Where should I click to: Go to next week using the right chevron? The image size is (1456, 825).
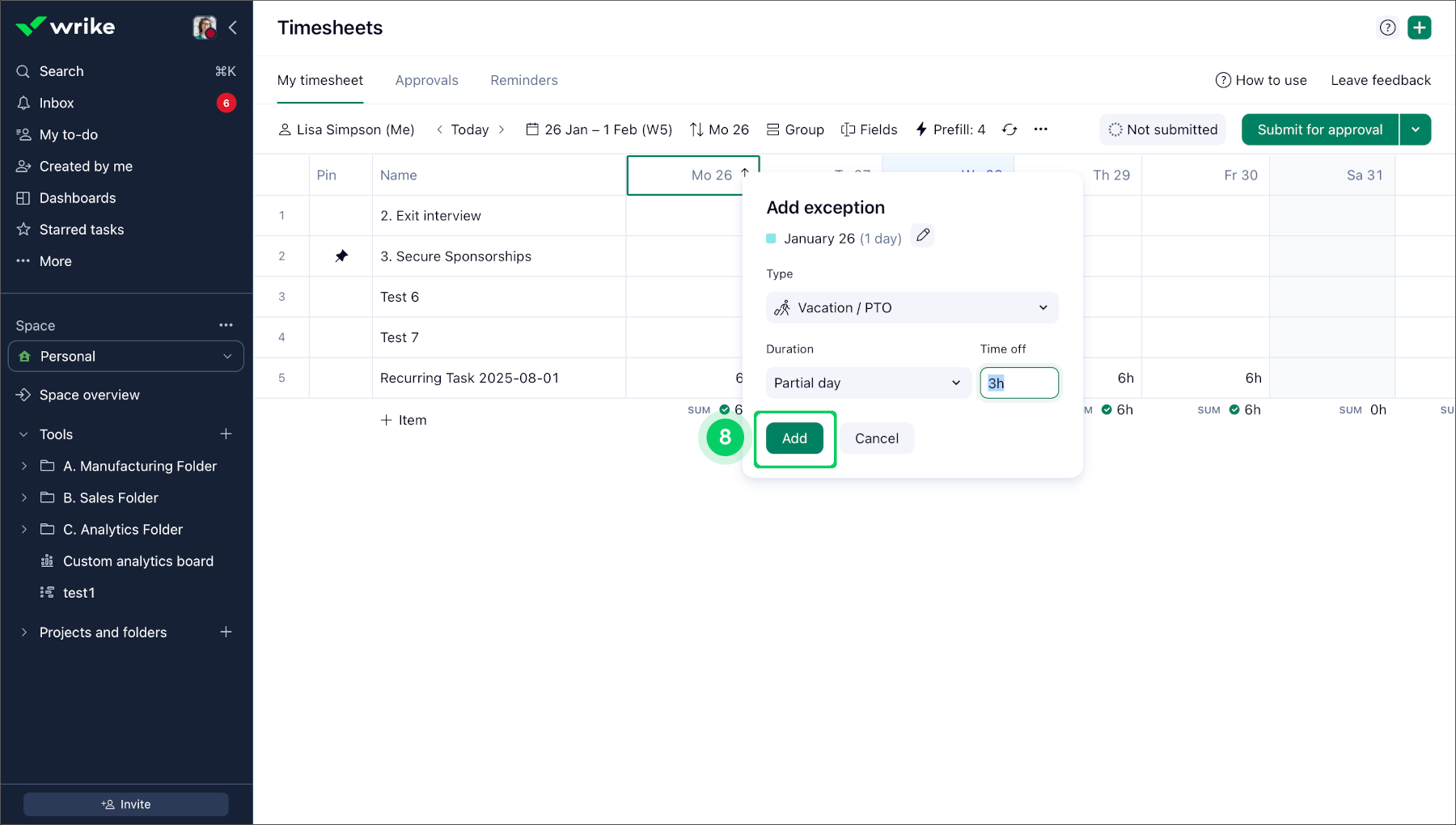point(502,129)
